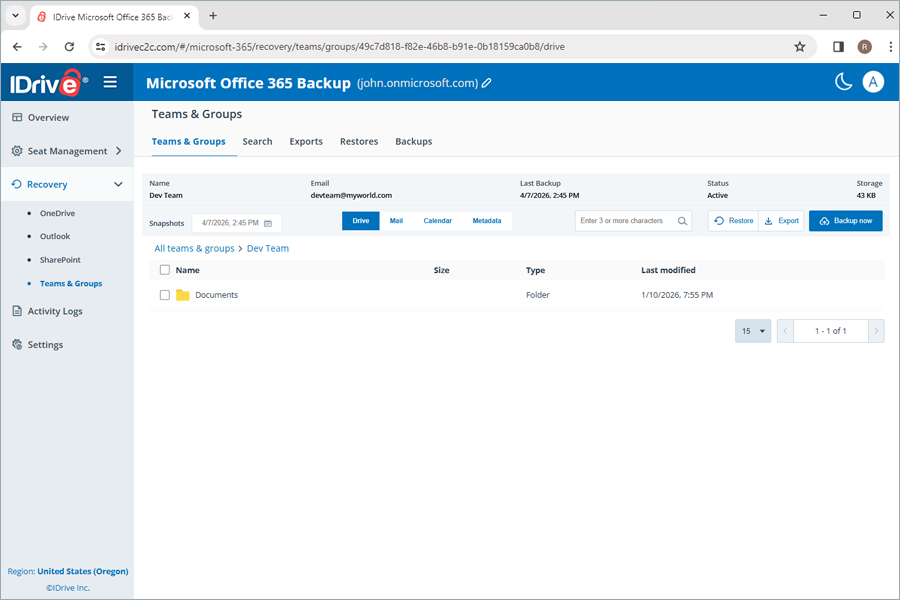Screen dimensions: 900x600
Task: Select the Recovery restore-arrow icon in sidebar
Action: tap(16, 184)
